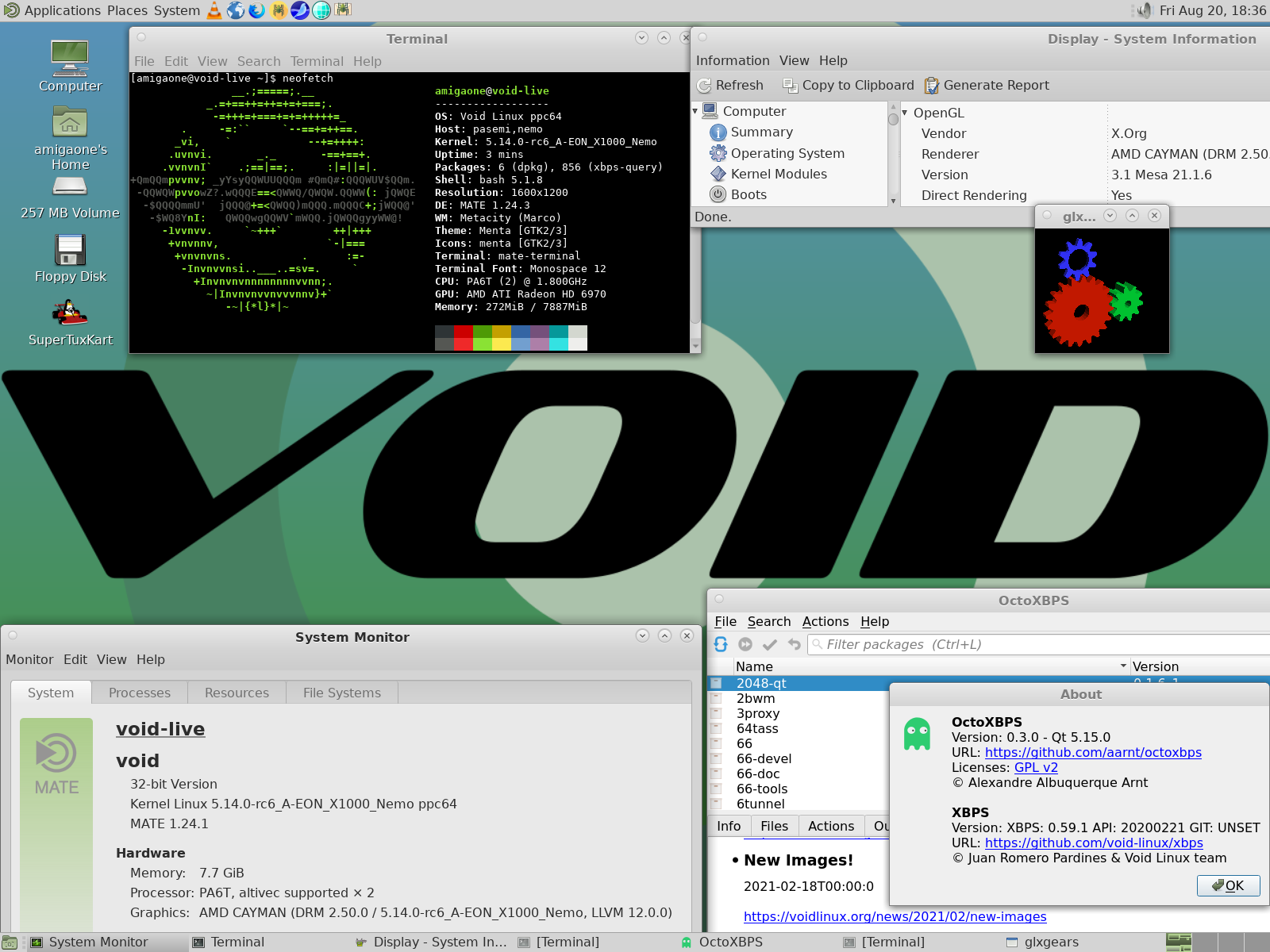The height and width of the screenshot is (952, 1270).
Task: Open the blue globe web browser launcher
Action: coord(236,10)
